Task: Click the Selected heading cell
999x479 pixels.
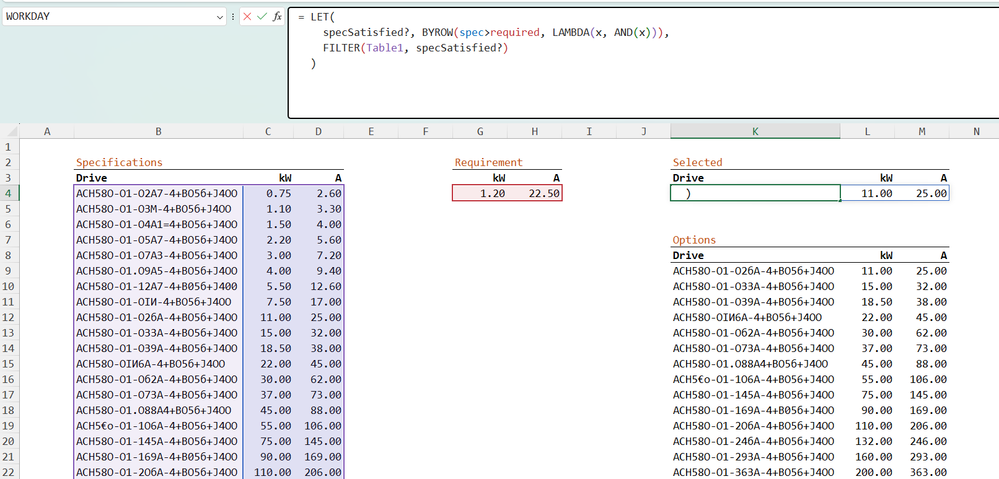Action: coord(755,162)
